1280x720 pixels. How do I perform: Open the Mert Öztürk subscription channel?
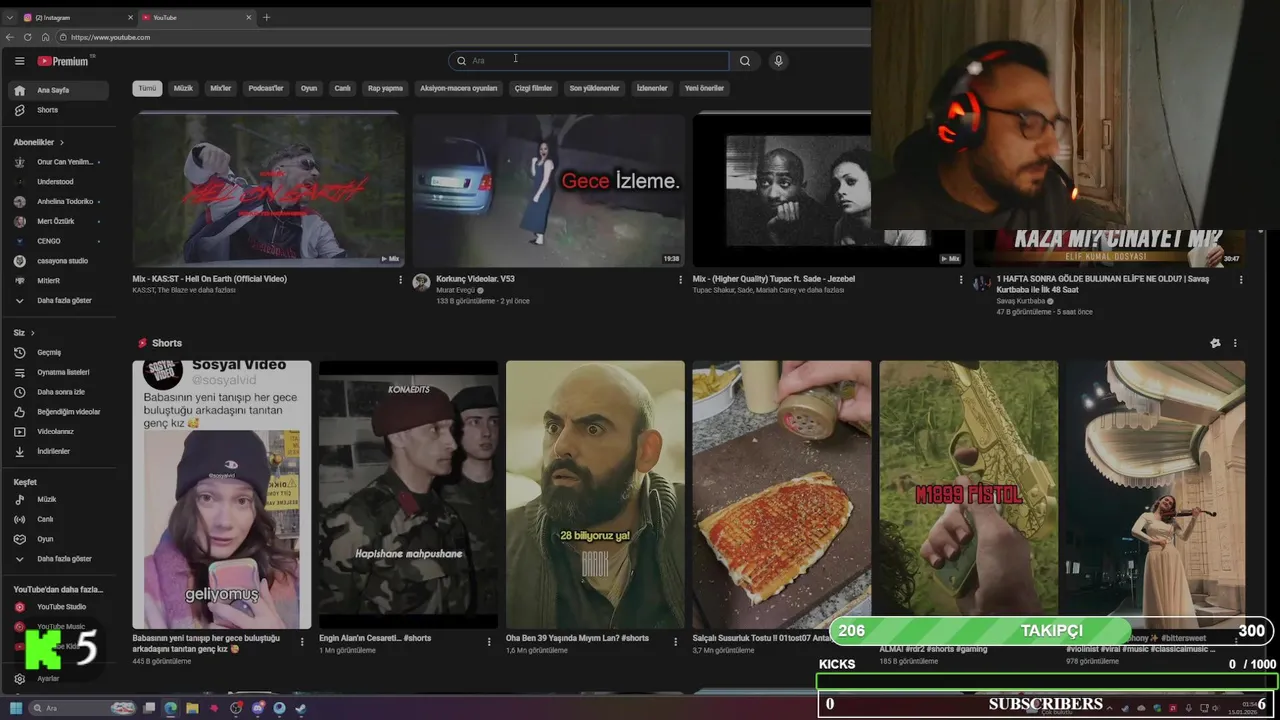point(58,221)
